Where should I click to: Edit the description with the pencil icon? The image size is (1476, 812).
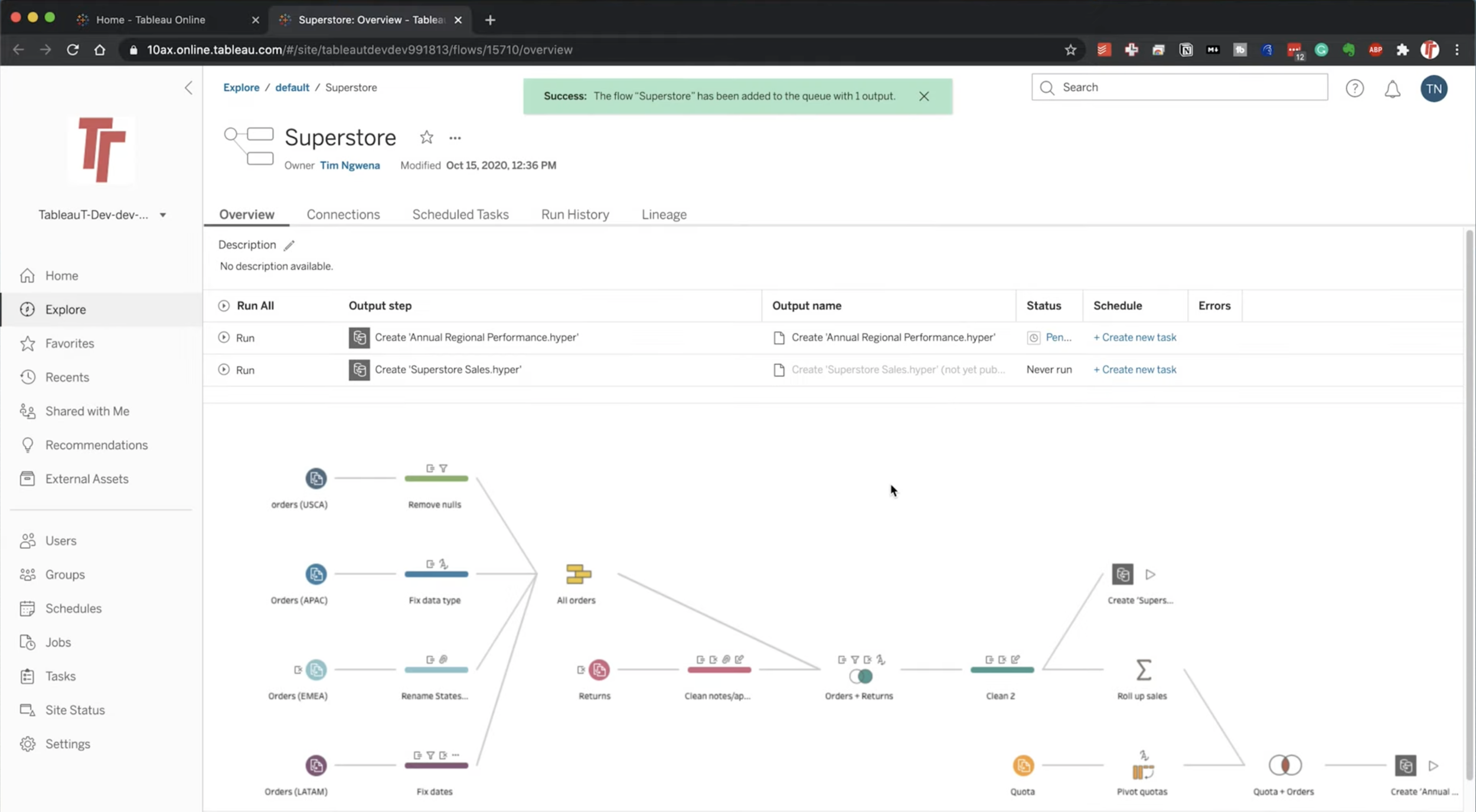289,245
